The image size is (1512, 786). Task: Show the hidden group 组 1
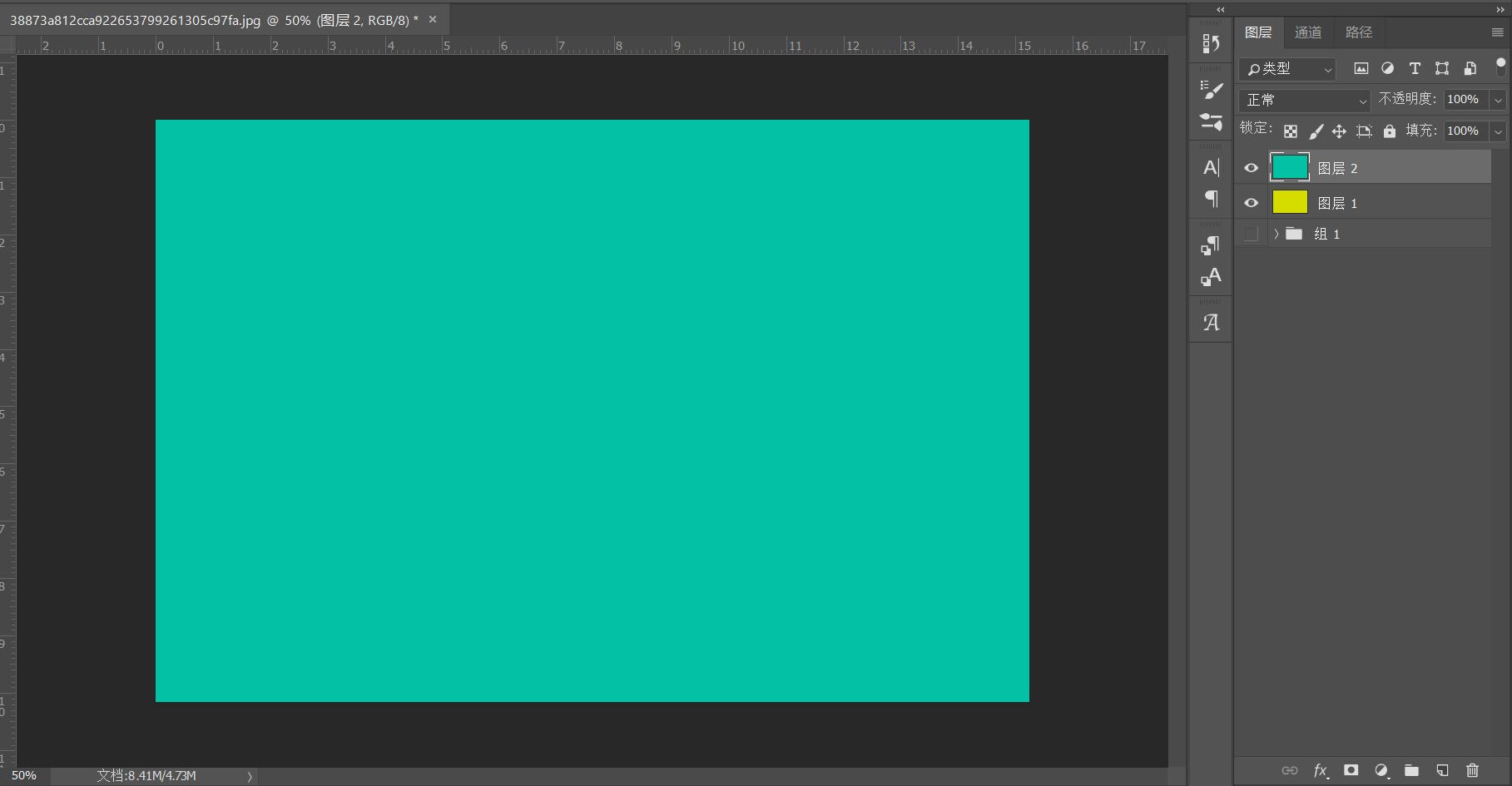[x=1252, y=234]
